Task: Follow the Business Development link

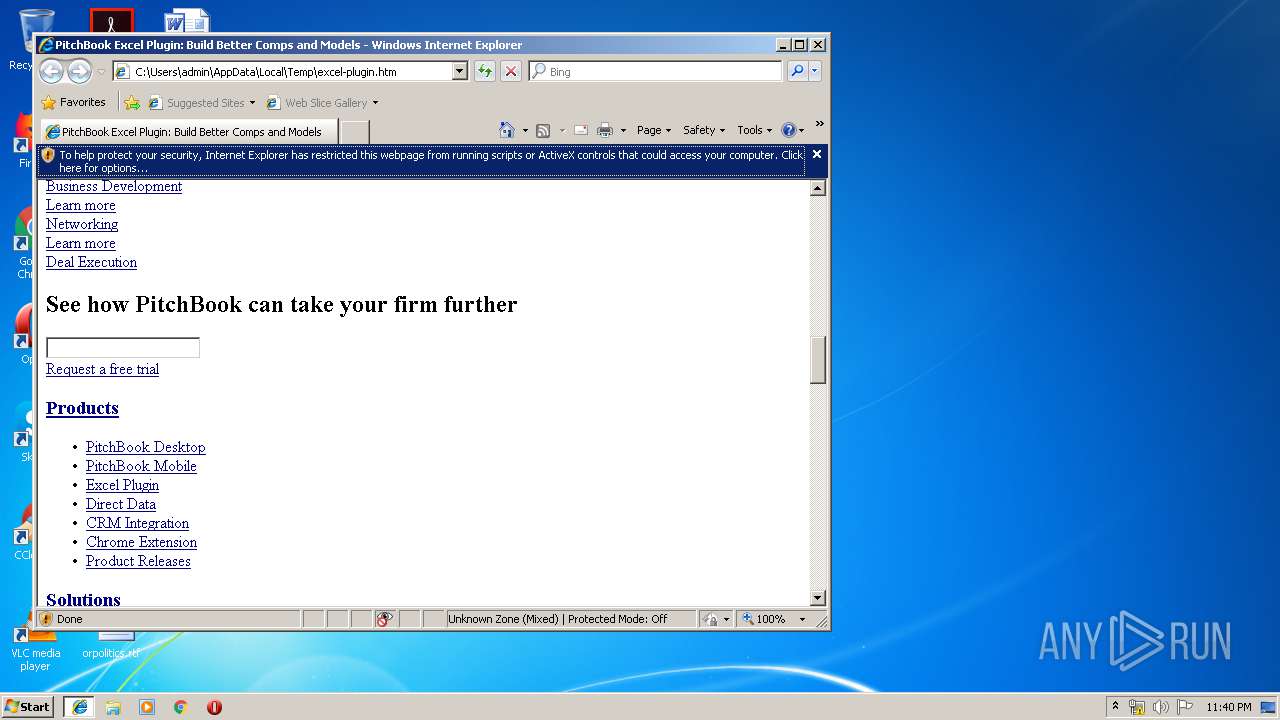Action: (x=114, y=186)
